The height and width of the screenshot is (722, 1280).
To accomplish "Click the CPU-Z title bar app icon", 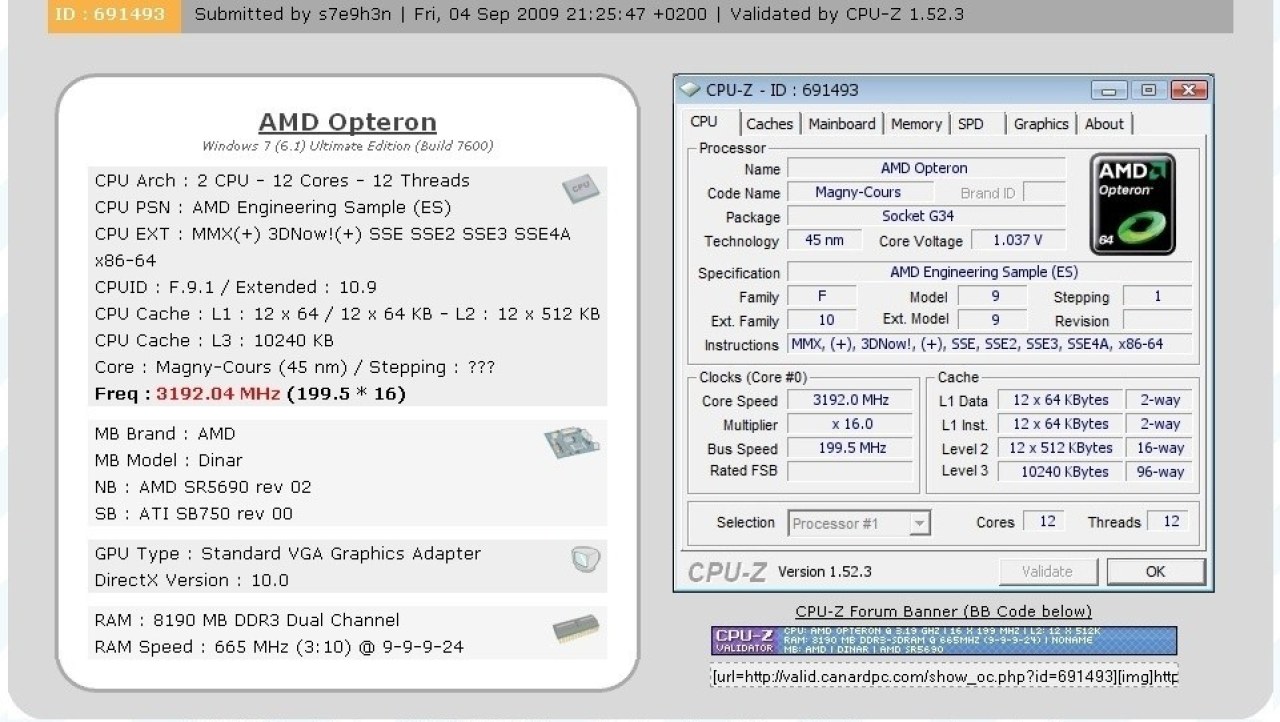I will [x=690, y=90].
